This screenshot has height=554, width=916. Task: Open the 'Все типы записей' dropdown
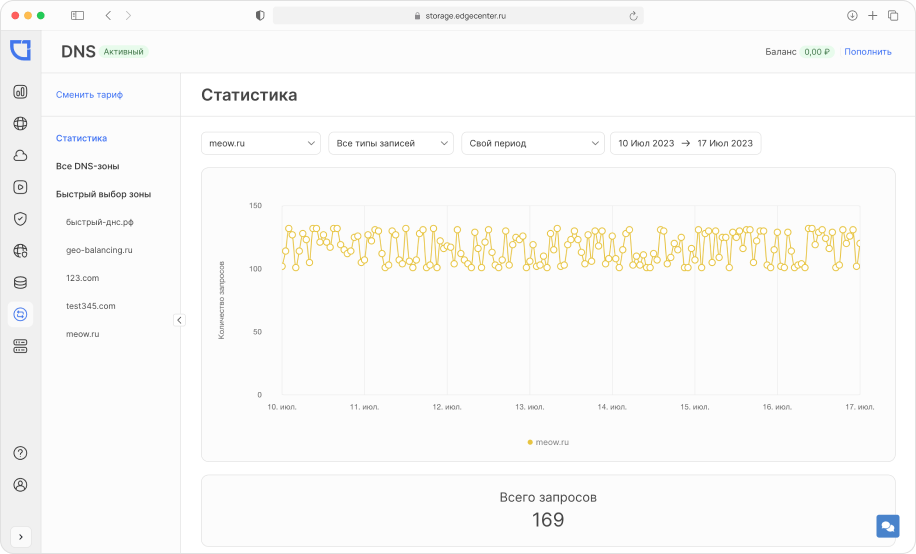tap(390, 143)
